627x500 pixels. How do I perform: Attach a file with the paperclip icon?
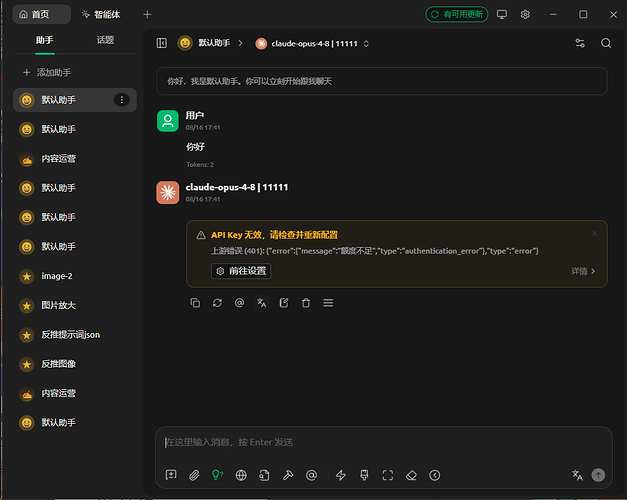[194, 475]
